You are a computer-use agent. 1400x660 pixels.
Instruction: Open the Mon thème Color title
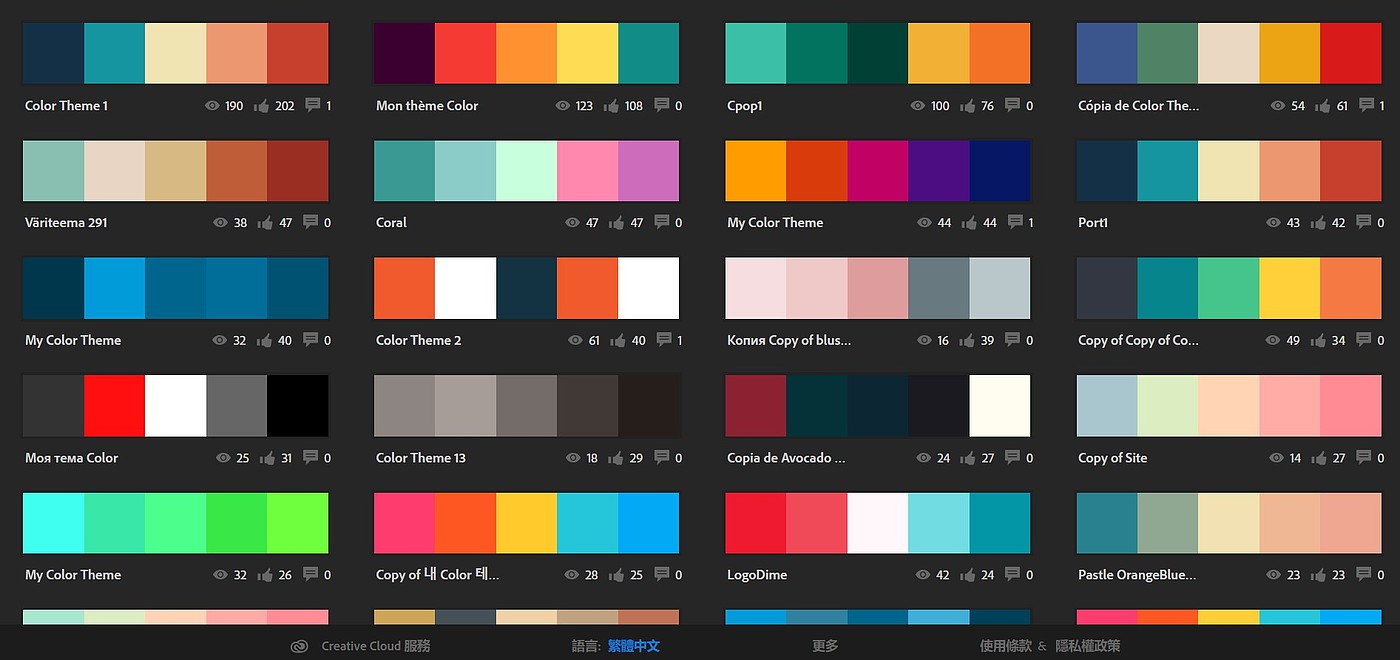pyautogui.click(x=427, y=105)
